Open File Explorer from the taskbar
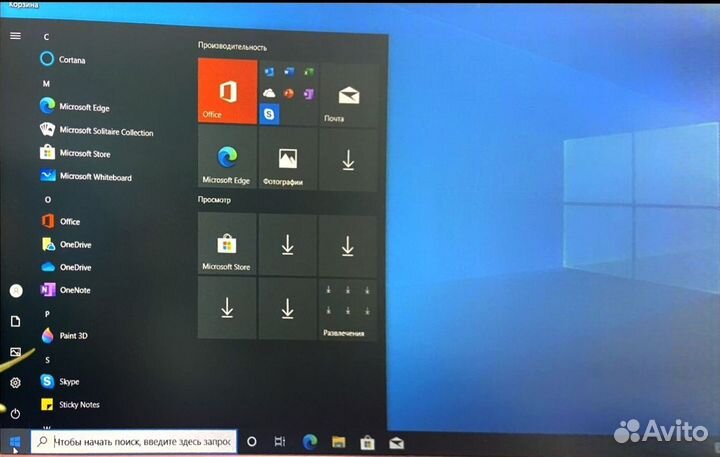 [x=338, y=441]
